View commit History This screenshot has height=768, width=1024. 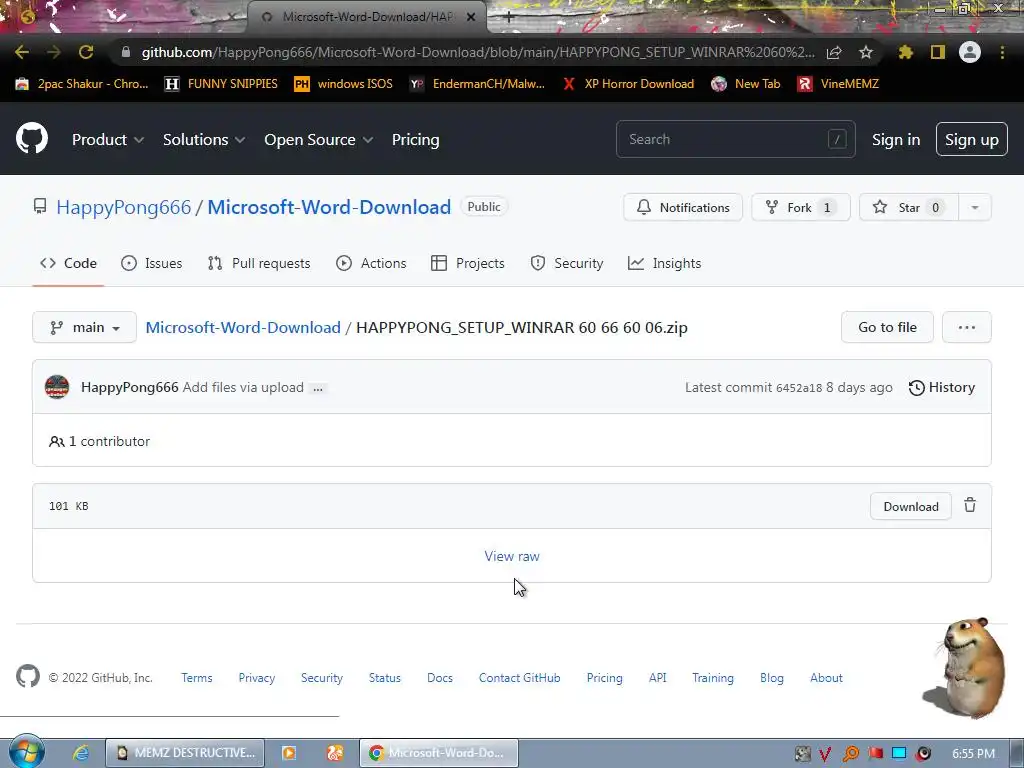(x=942, y=387)
